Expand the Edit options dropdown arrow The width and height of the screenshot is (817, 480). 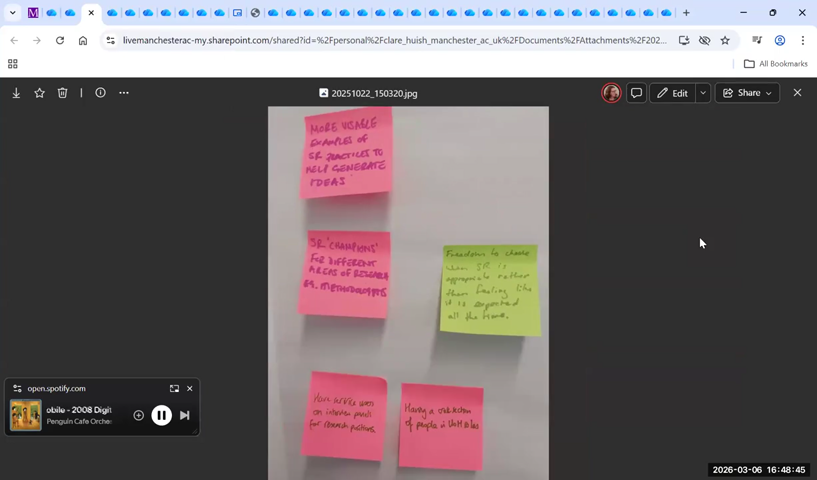[703, 93]
